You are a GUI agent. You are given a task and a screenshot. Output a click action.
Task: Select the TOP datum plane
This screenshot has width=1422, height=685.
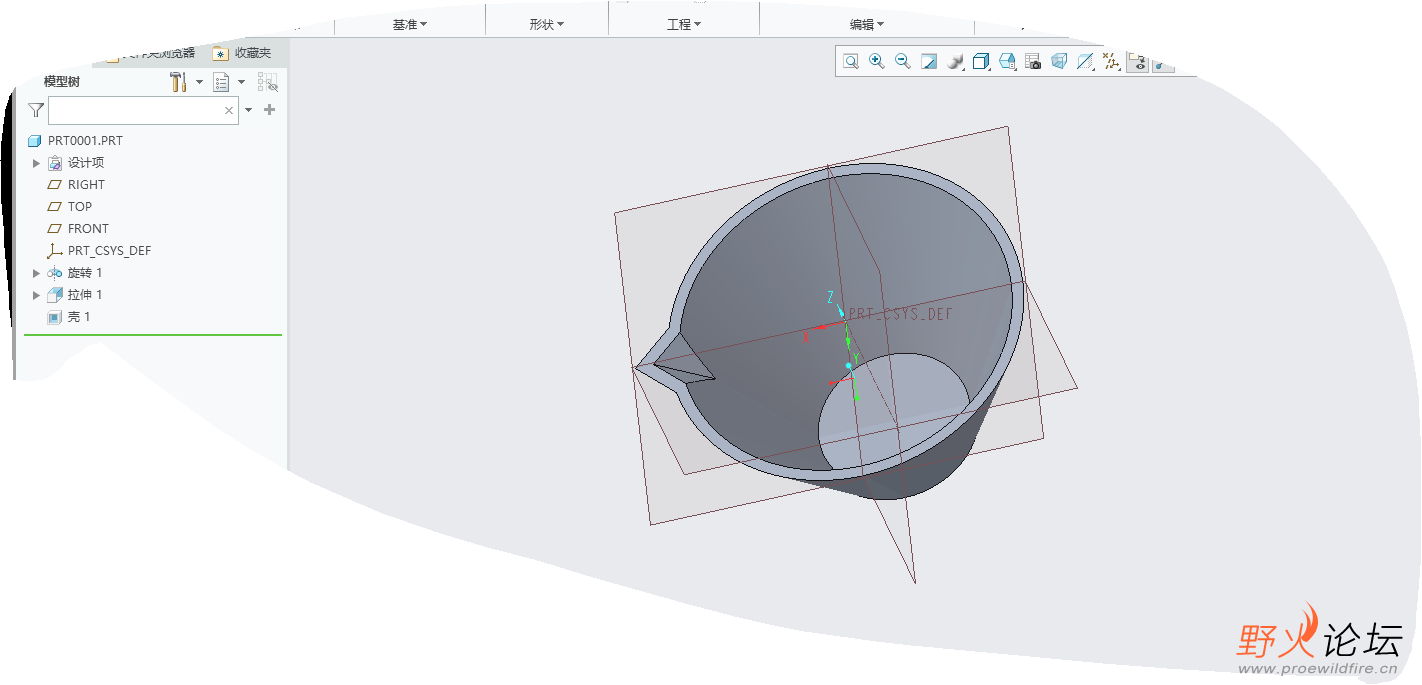(x=80, y=207)
